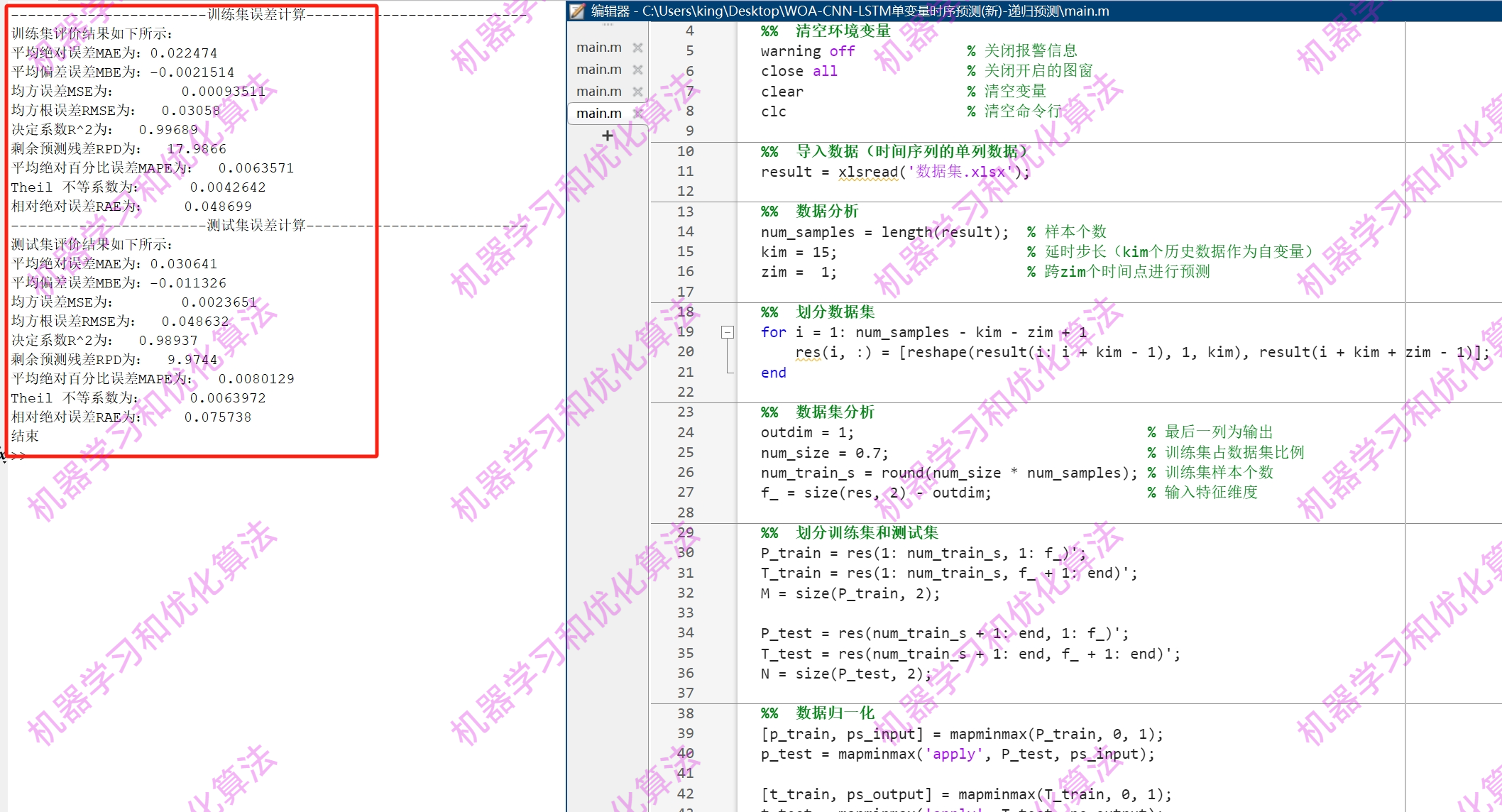Viewport: 1502px width, 812px height.
Task: Toggle breakpoint on line number 39
Action: coord(685,734)
